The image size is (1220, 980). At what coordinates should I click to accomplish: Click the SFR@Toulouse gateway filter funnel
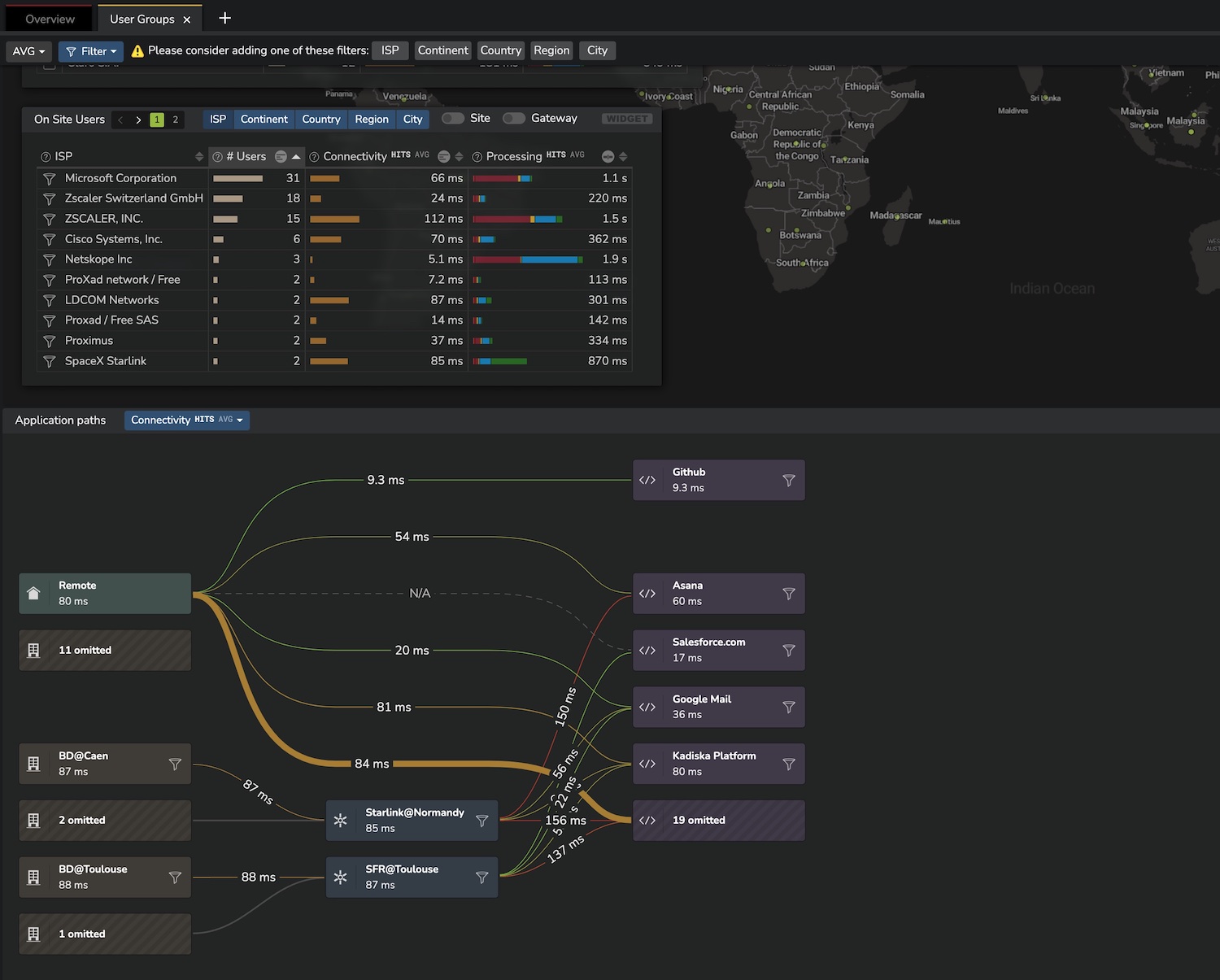click(x=482, y=878)
